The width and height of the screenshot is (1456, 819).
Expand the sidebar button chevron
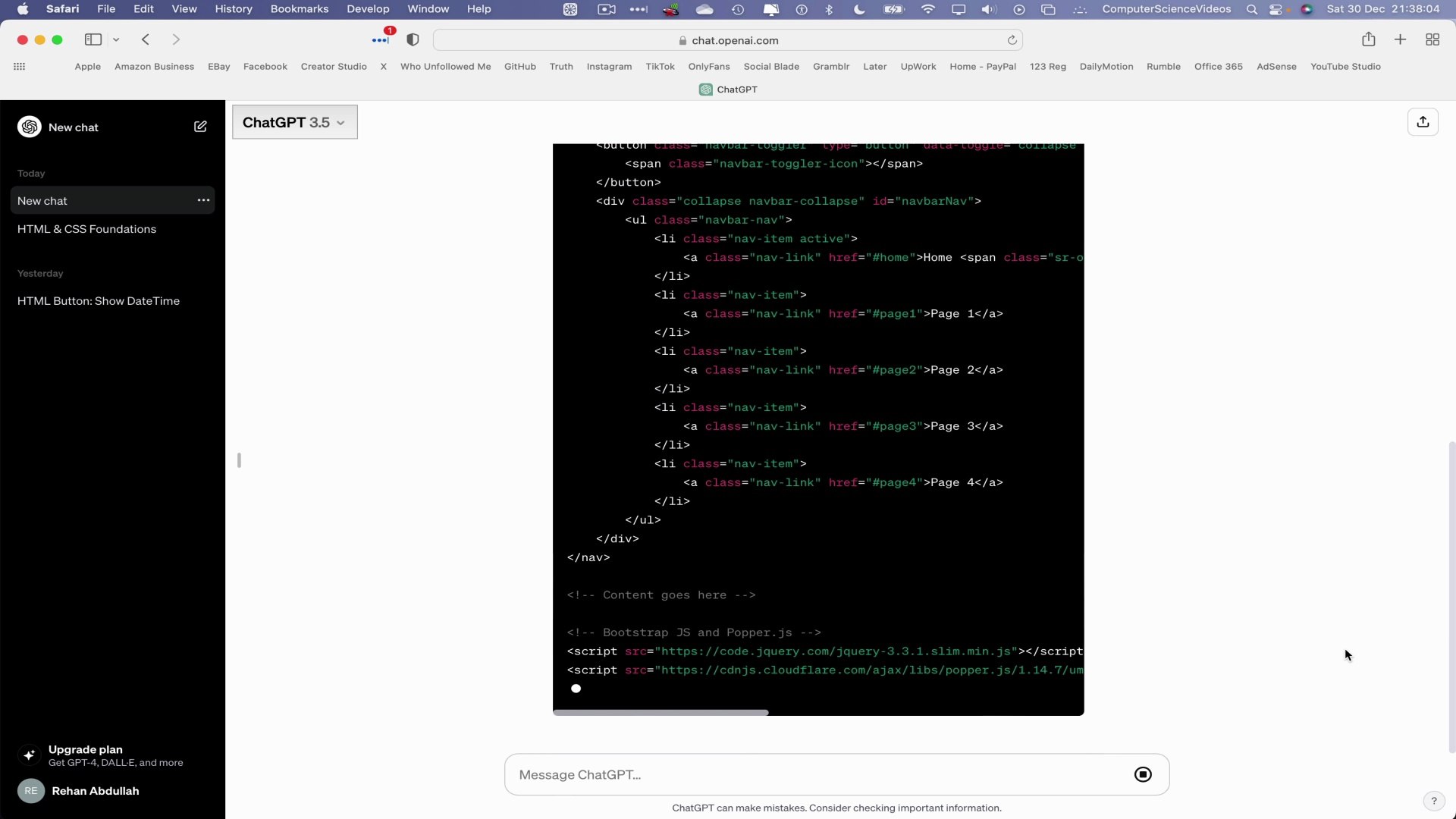116,39
